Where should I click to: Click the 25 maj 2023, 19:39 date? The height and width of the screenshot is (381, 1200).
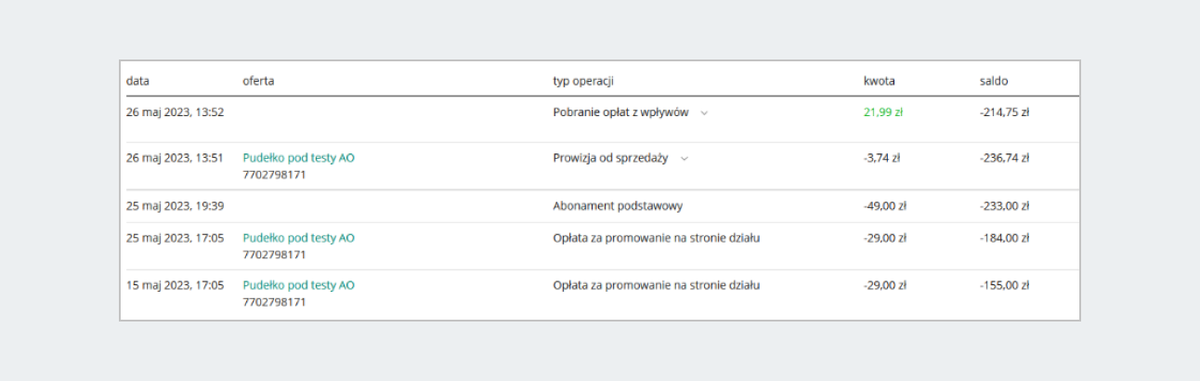click(x=175, y=206)
